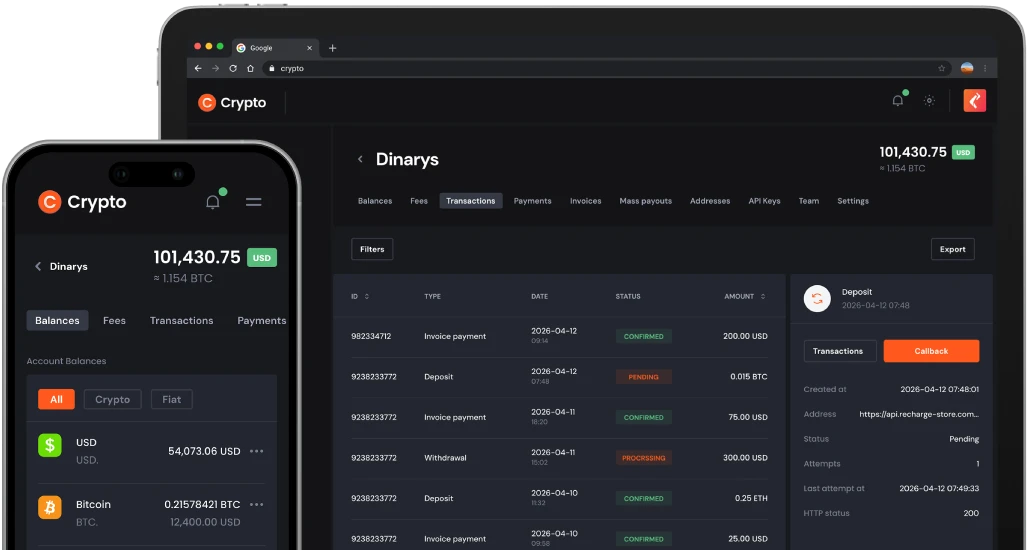
Task: Select the Fiat balance filter
Action: point(172,399)
